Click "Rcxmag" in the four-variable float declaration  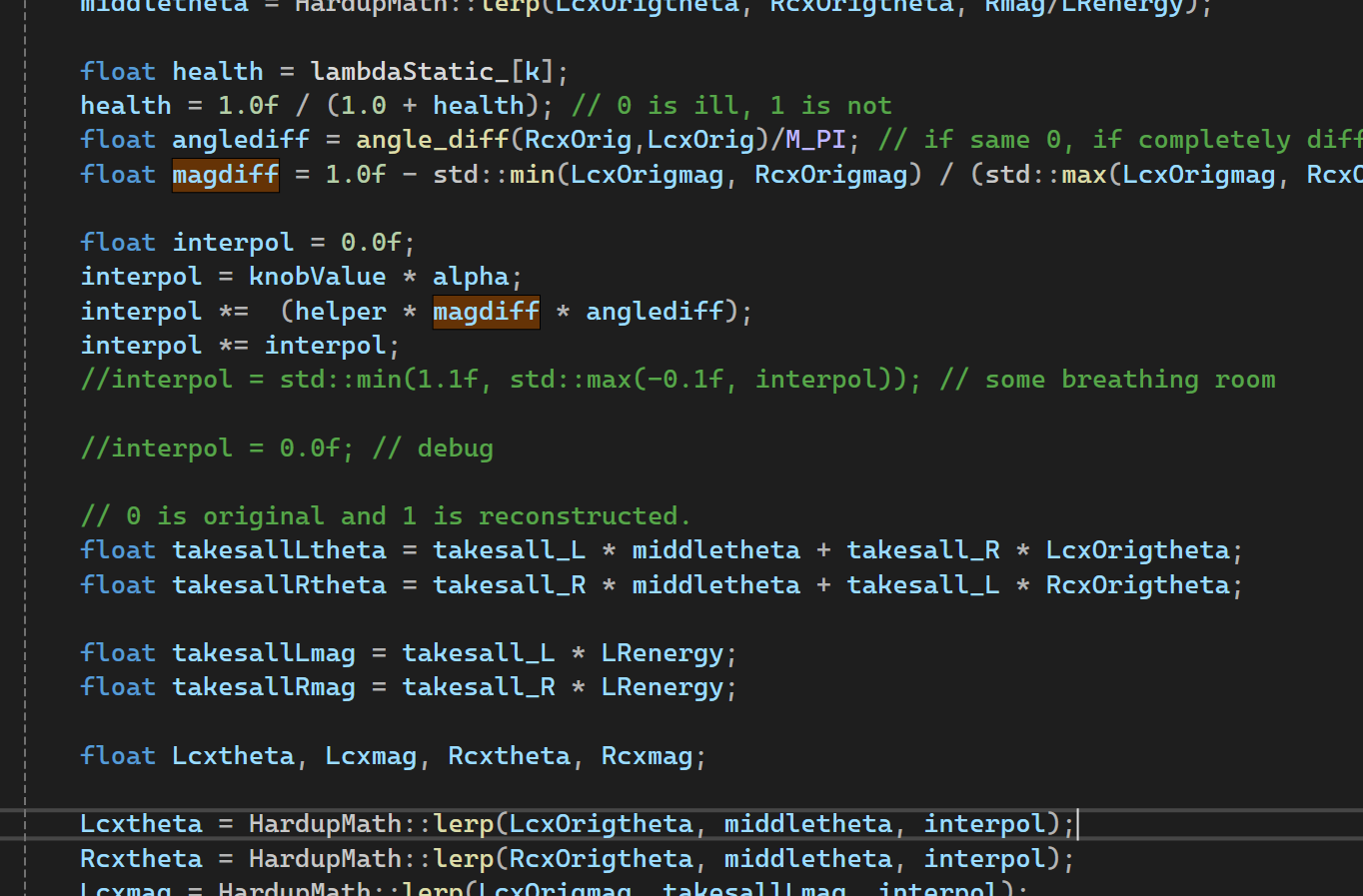coord(648,756)
